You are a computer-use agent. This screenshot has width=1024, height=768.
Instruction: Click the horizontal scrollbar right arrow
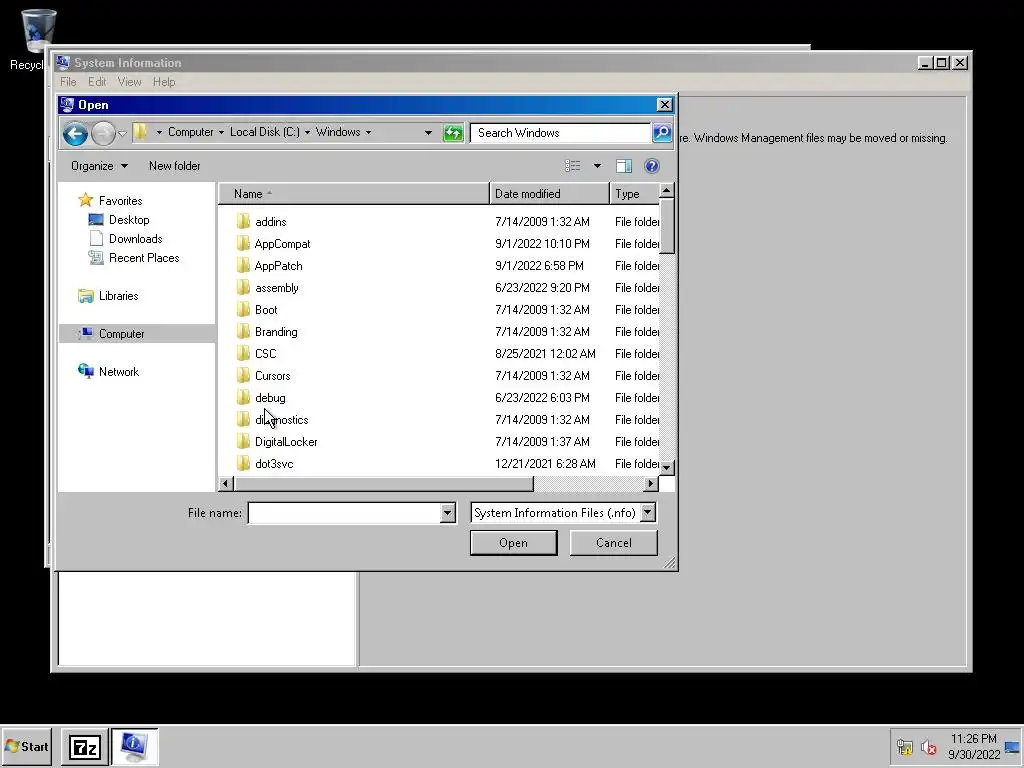pyautogui.click(x=650, y=483)
